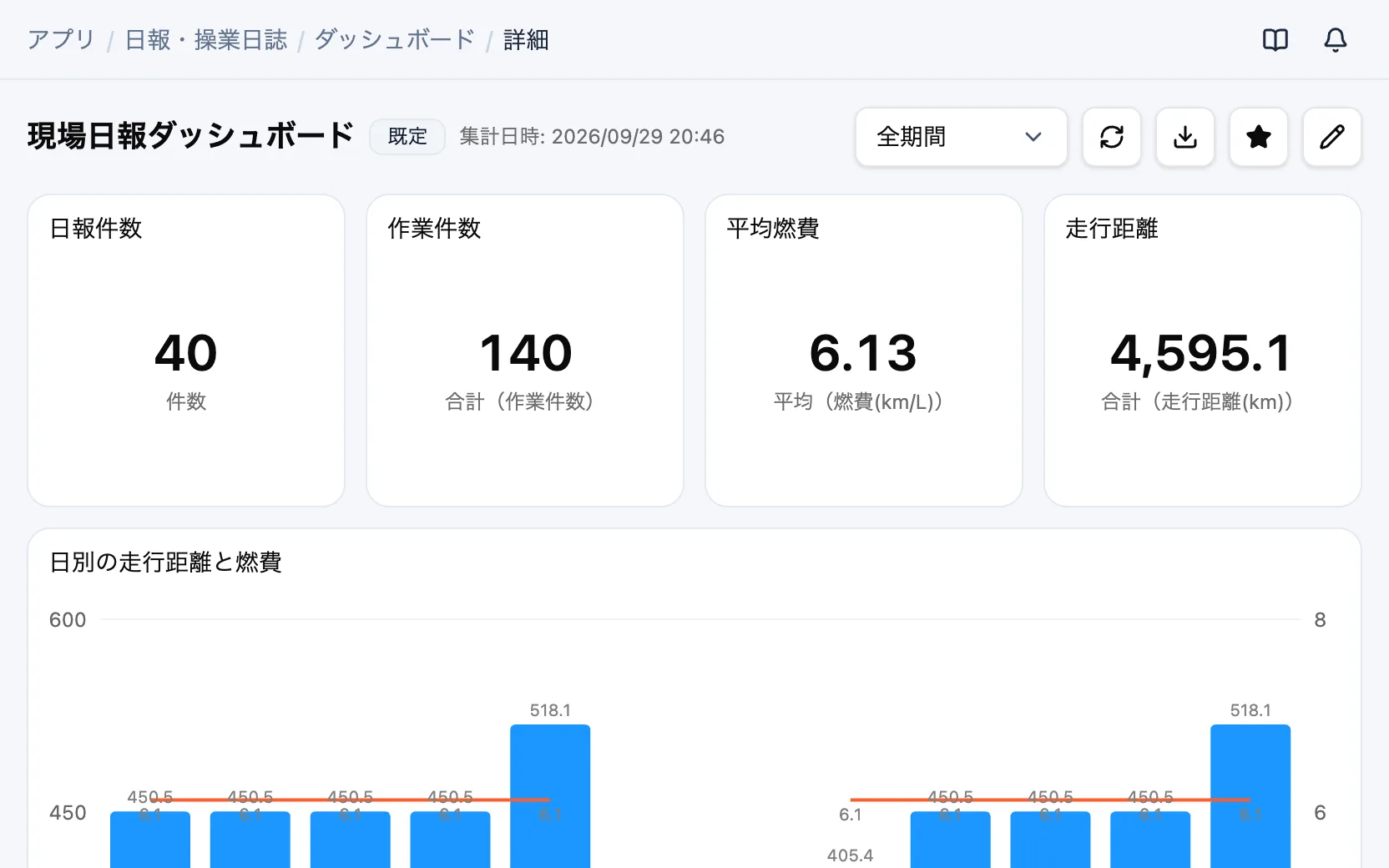Click the 600 left axis label
This screenshot has width=1389, height=868.
click(x=68, y=620)
